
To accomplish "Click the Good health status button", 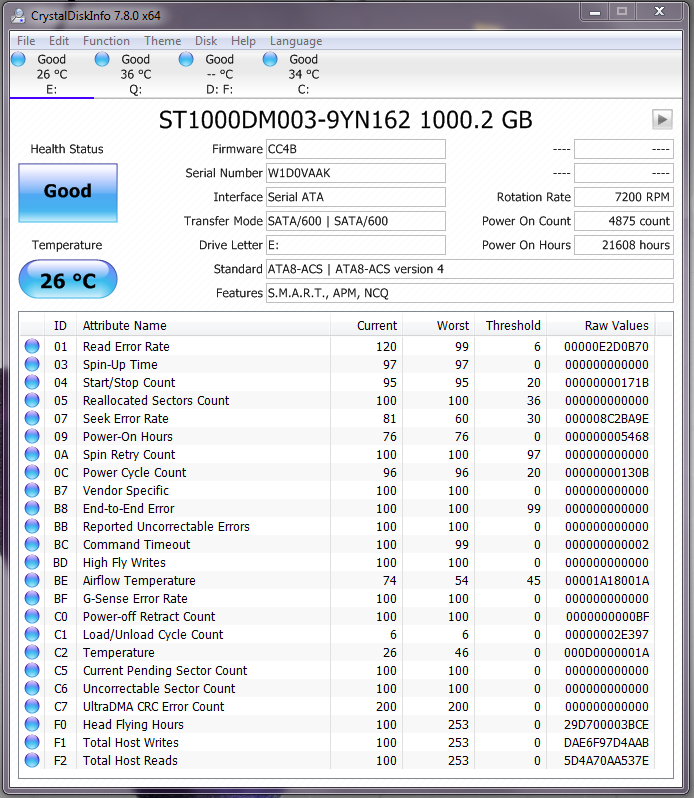I will tap(68, 193).
